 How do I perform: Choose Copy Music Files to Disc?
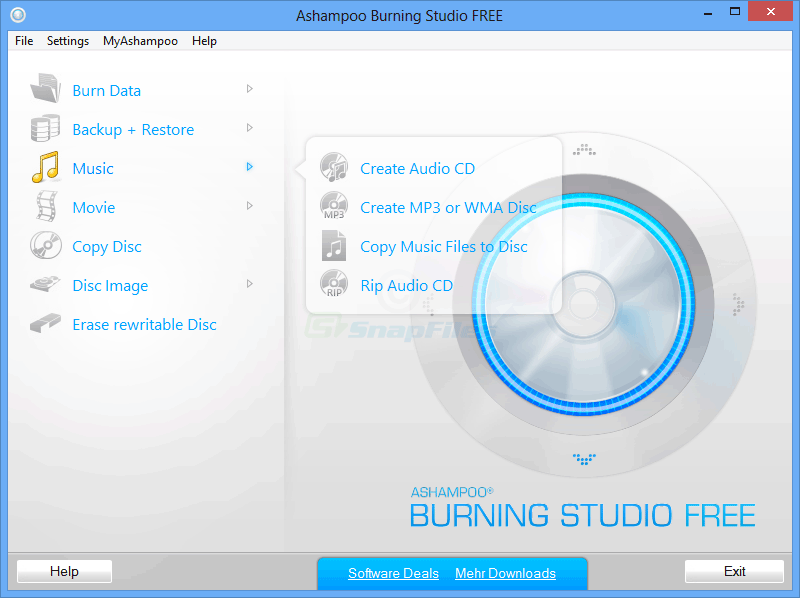pos(443,246)
